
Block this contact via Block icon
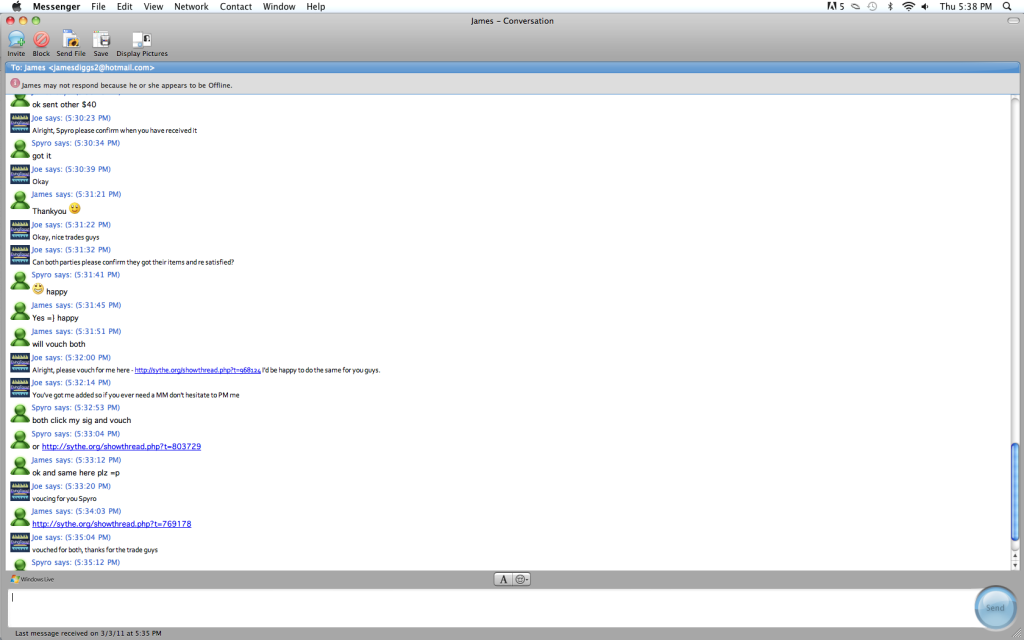[41, 40]
